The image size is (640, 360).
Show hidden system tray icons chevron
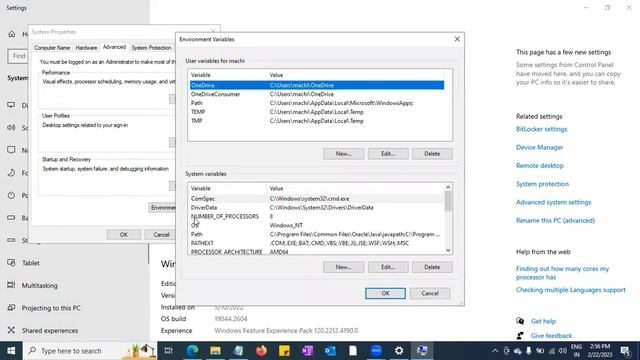point(495,351)
